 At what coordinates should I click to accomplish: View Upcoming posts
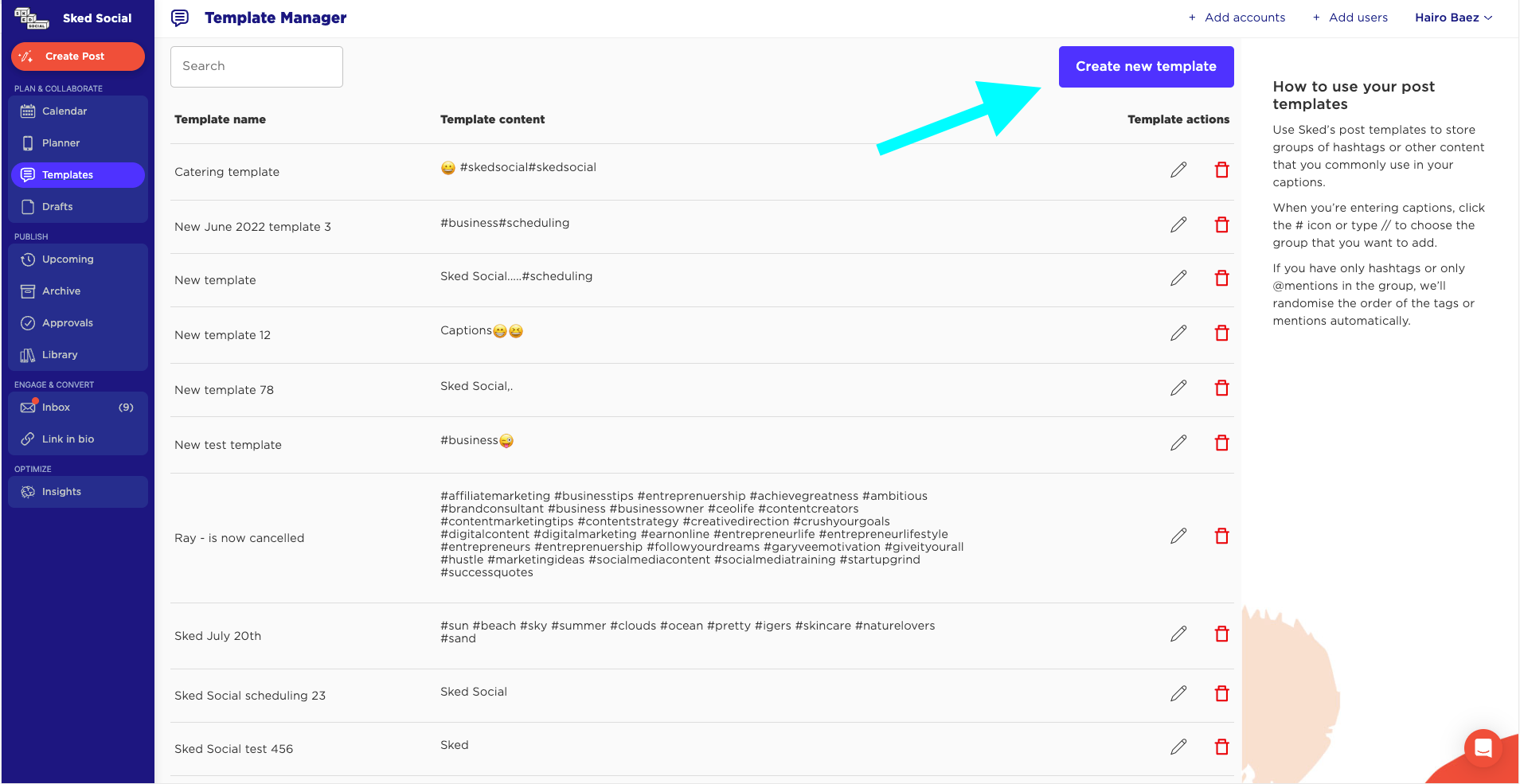point(78,259)
